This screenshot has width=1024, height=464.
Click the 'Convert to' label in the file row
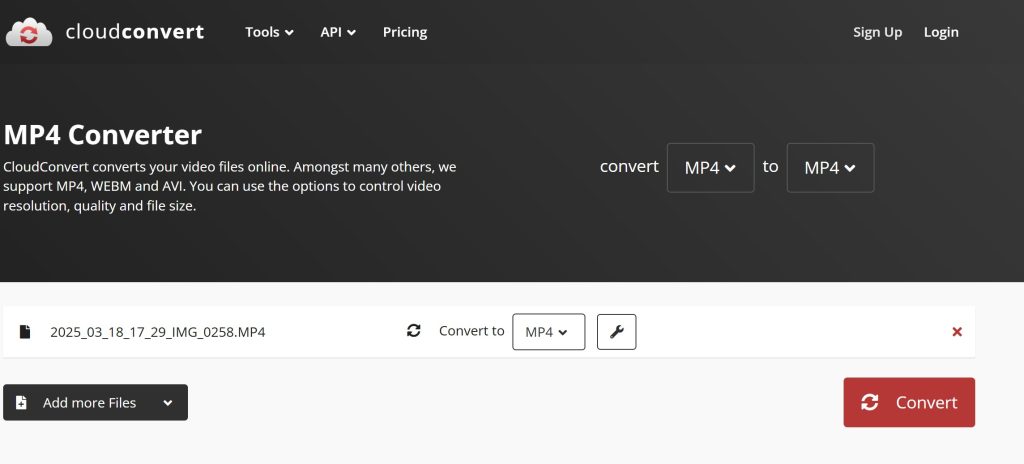tap(472, 331)
